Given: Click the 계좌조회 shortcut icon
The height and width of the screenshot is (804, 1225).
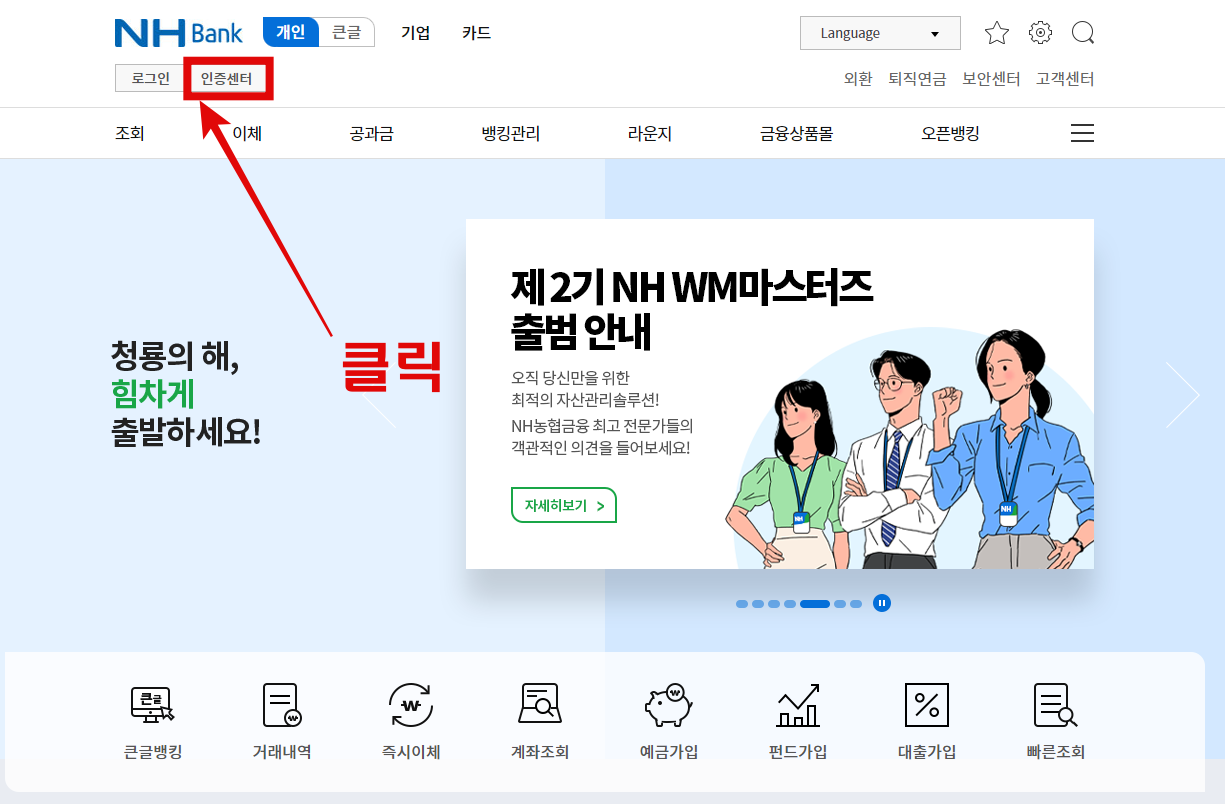Looking at the screenshot, I should 540,704.
